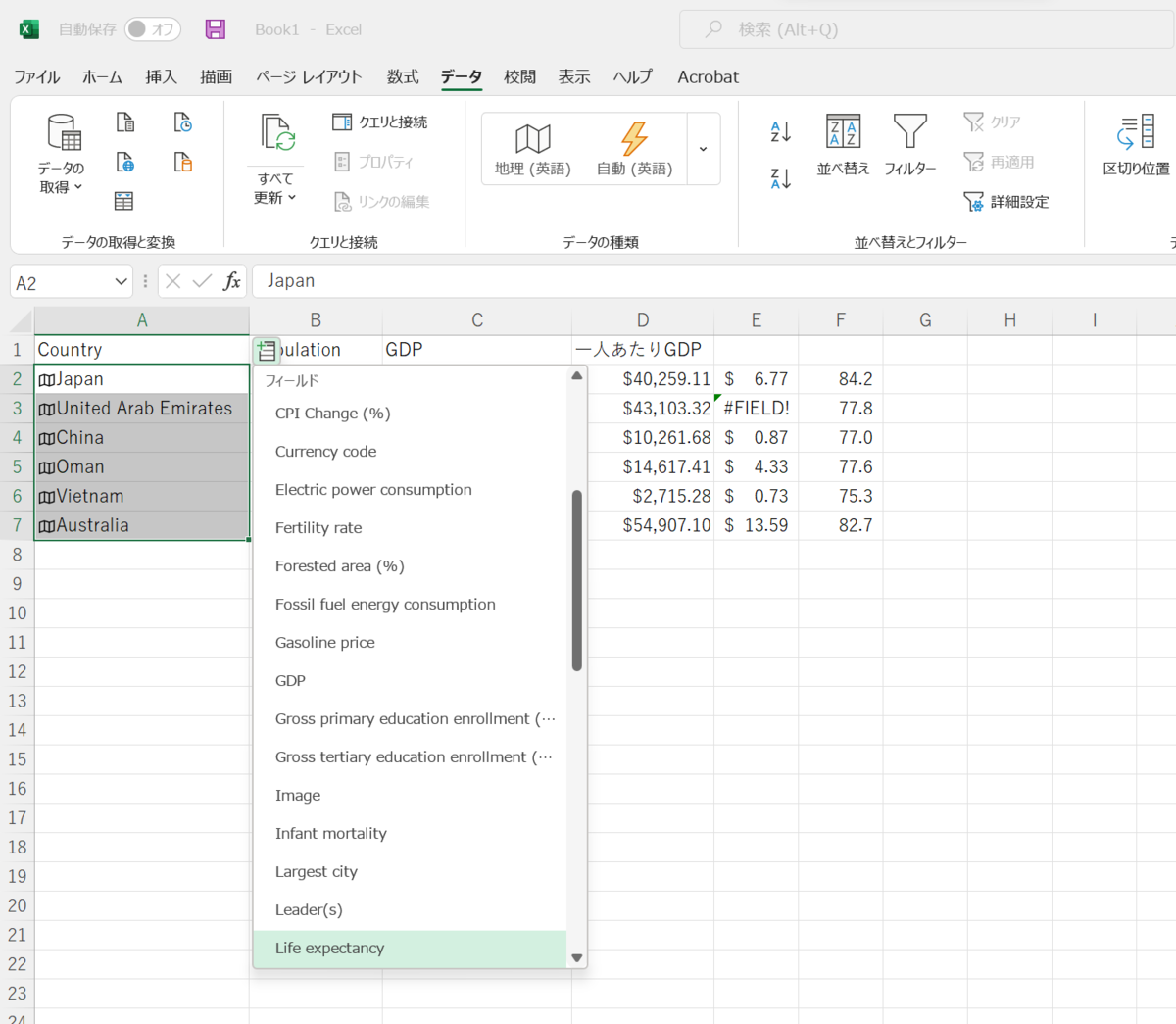This screenshot has height=1024, width=1176.
Task: Switch to the 挿入 tab
Action: [161, 76]
